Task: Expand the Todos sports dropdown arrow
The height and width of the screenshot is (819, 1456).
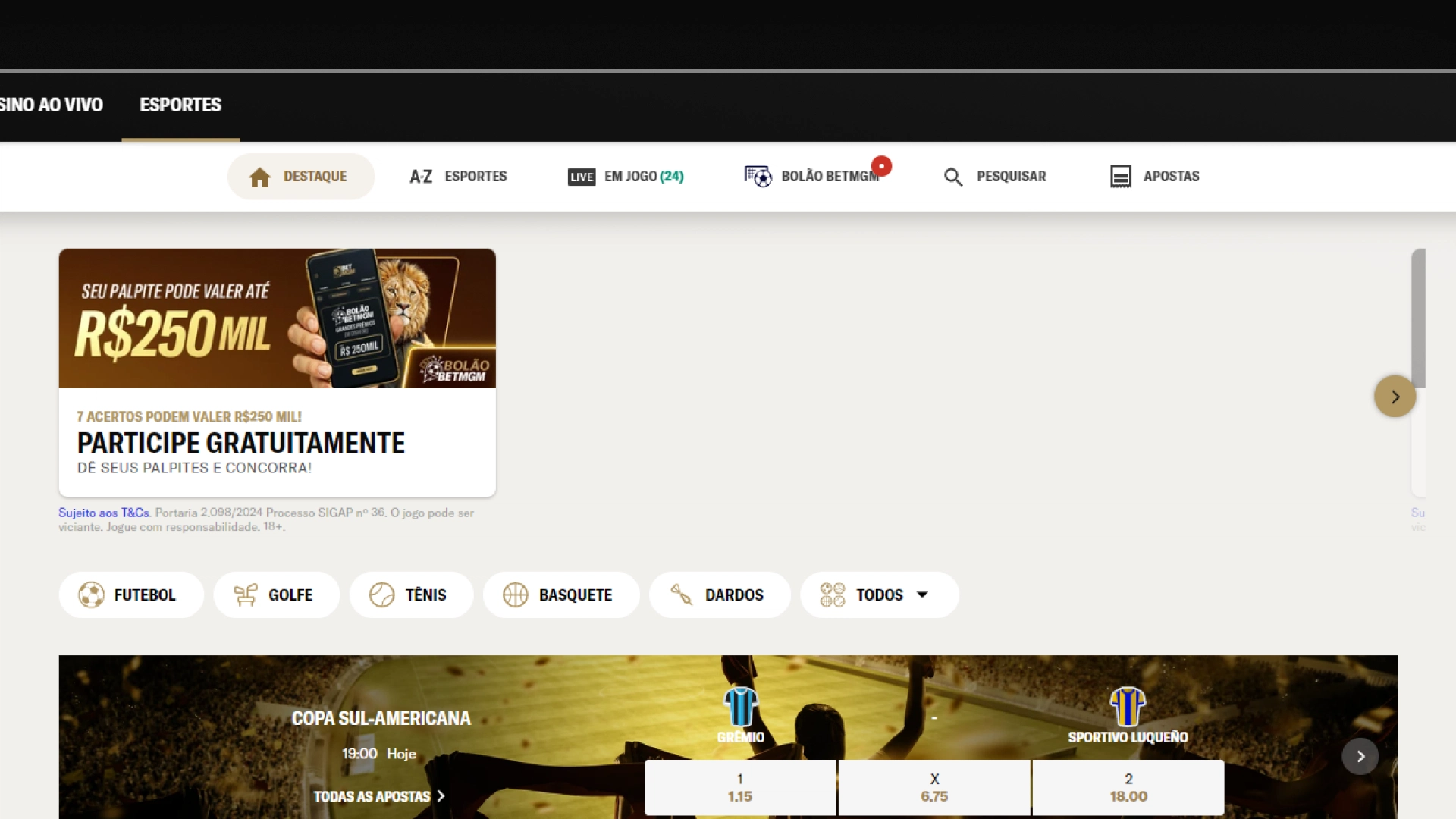Action: tap(922, 595)
